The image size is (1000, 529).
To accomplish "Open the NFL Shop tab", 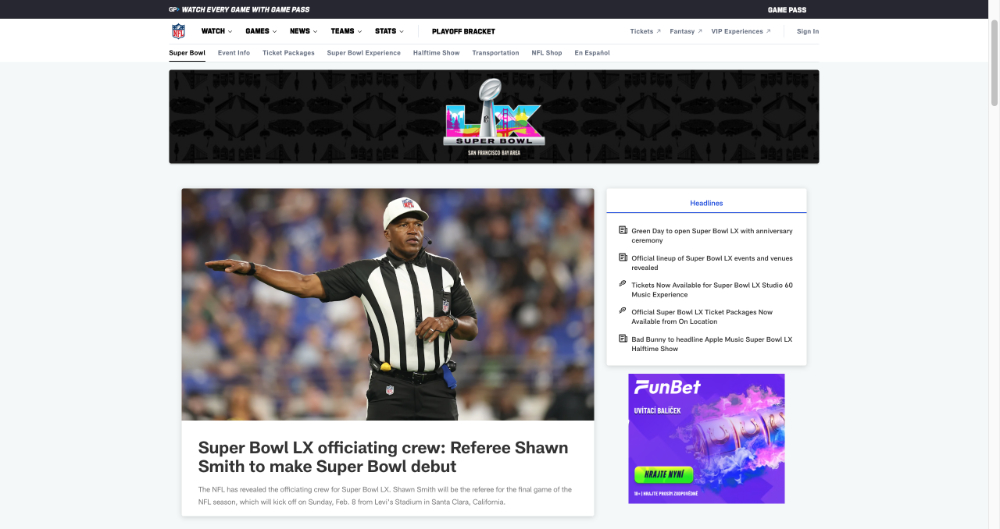I will (547, 53).
